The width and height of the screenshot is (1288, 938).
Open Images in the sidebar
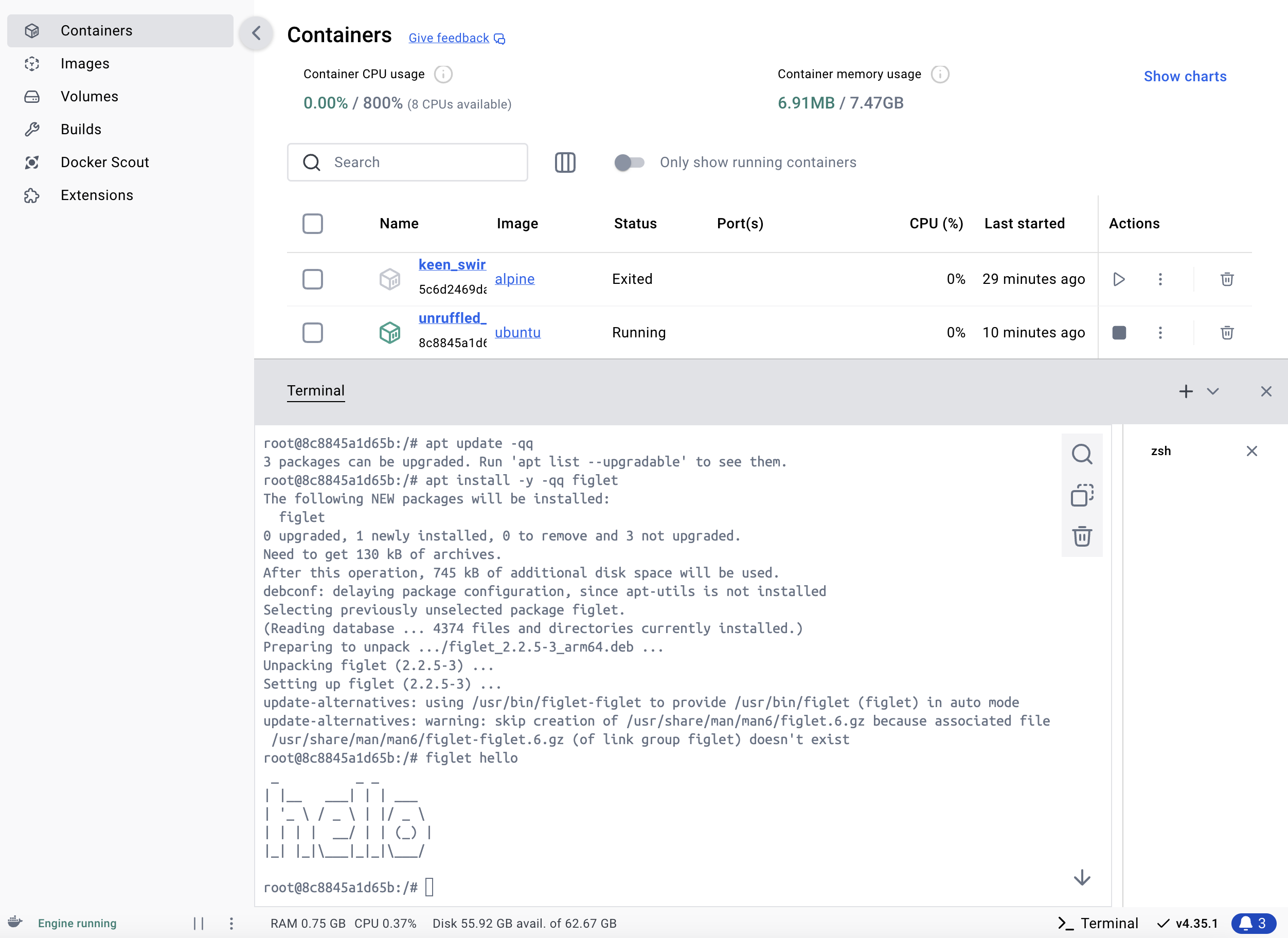click(85, 64)
